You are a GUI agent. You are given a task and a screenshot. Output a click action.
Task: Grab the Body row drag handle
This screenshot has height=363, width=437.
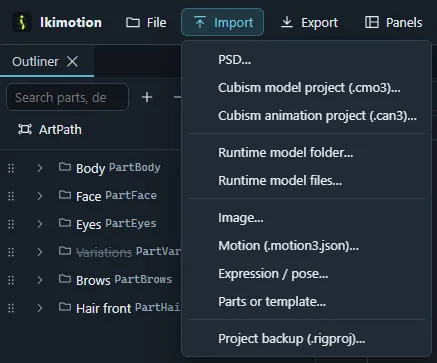pyautogui.click(x=11, y=168)
